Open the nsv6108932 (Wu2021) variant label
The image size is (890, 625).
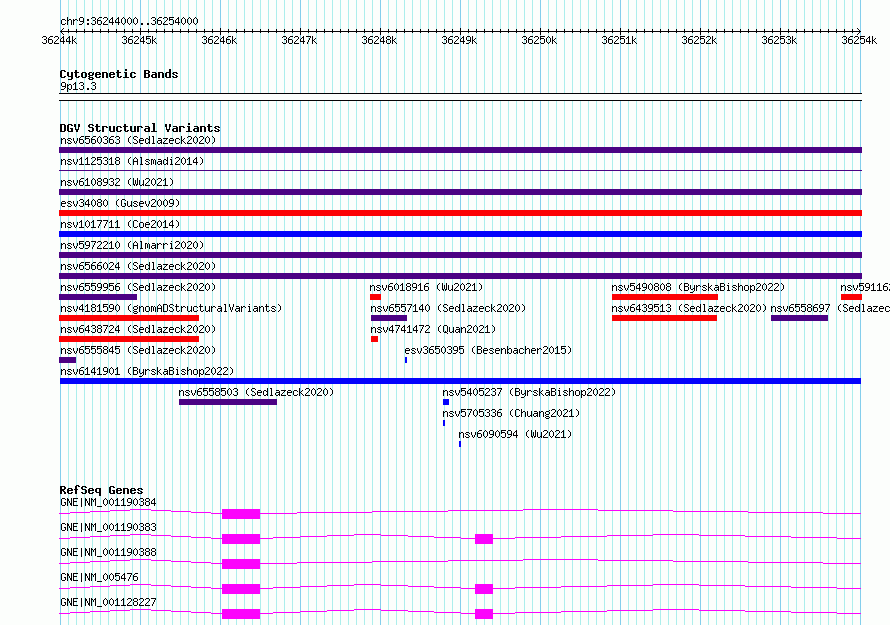click(x=117, y=182)
